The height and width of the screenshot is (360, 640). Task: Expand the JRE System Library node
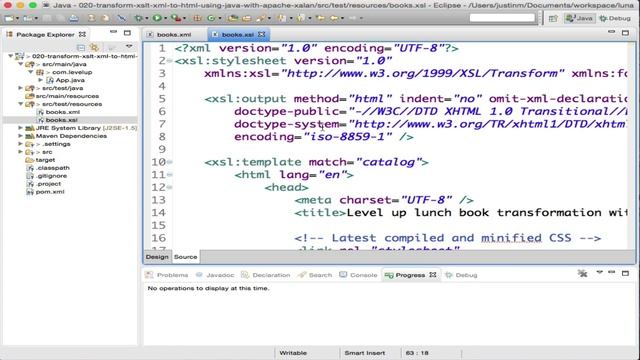[20, 128]
